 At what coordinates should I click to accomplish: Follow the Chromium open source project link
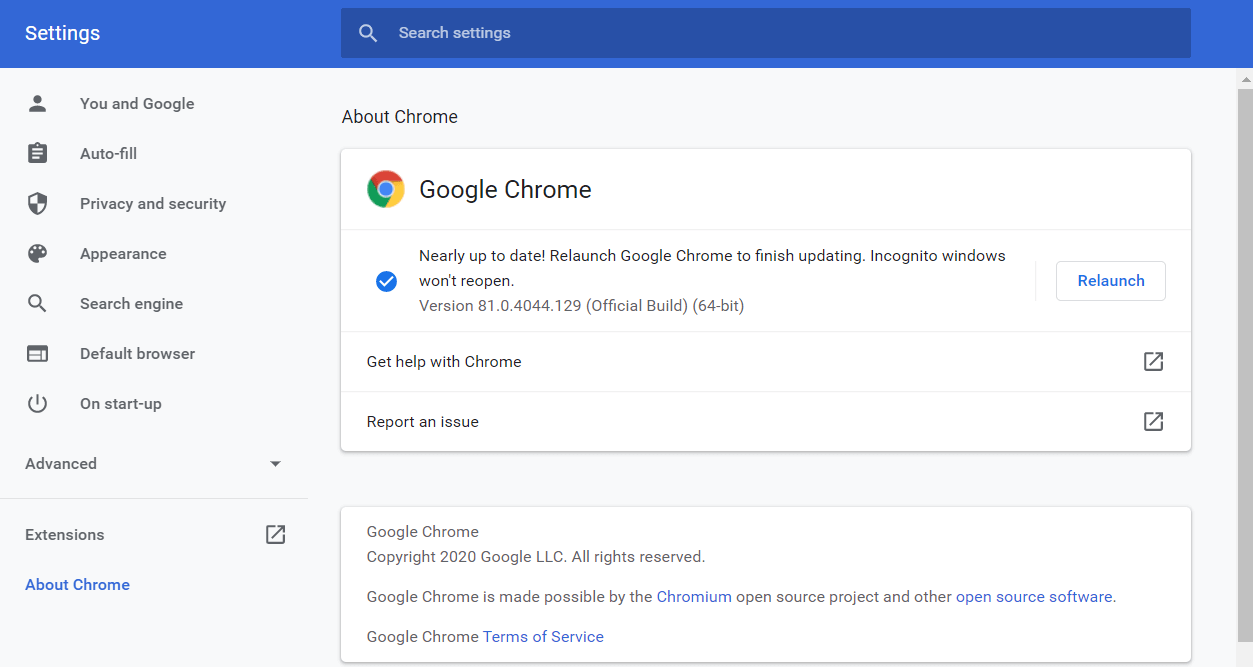tap(694, 596)
